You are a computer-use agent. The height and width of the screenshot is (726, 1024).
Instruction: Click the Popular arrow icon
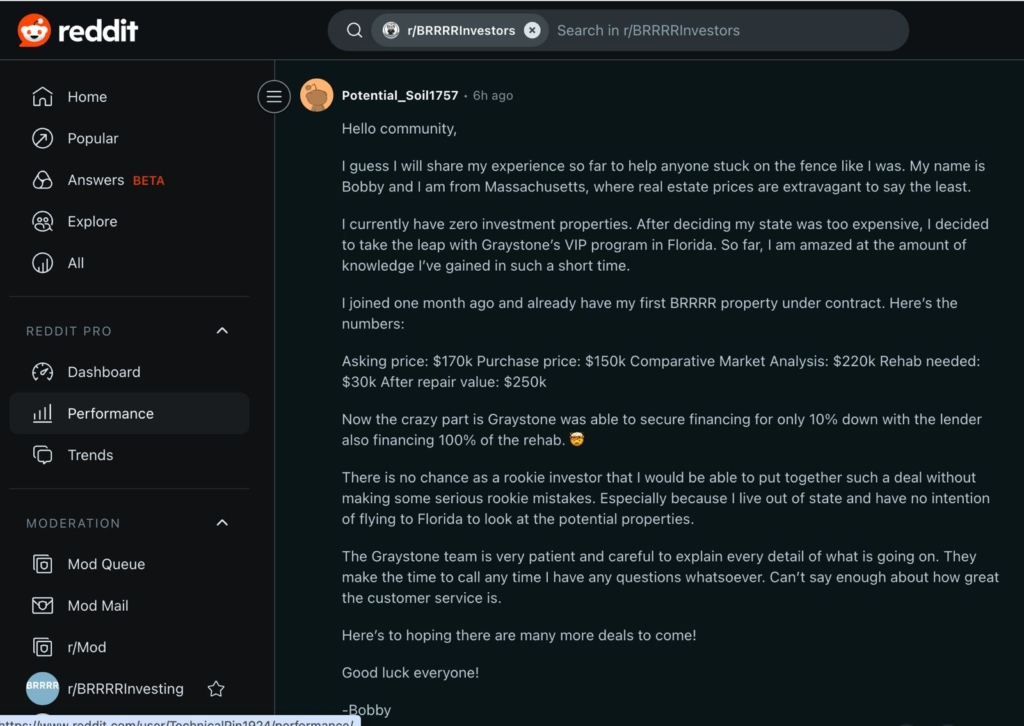[42, 138]
